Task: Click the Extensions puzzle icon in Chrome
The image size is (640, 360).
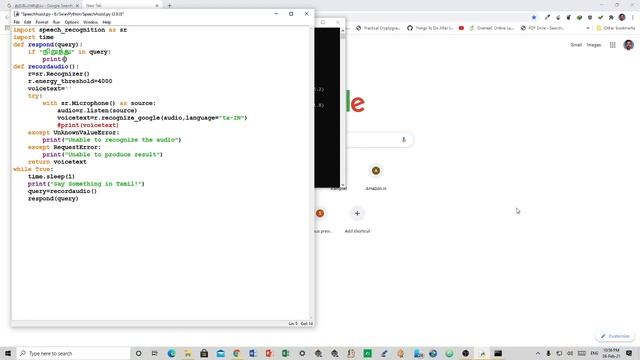Action: click(x=611, y=18)
